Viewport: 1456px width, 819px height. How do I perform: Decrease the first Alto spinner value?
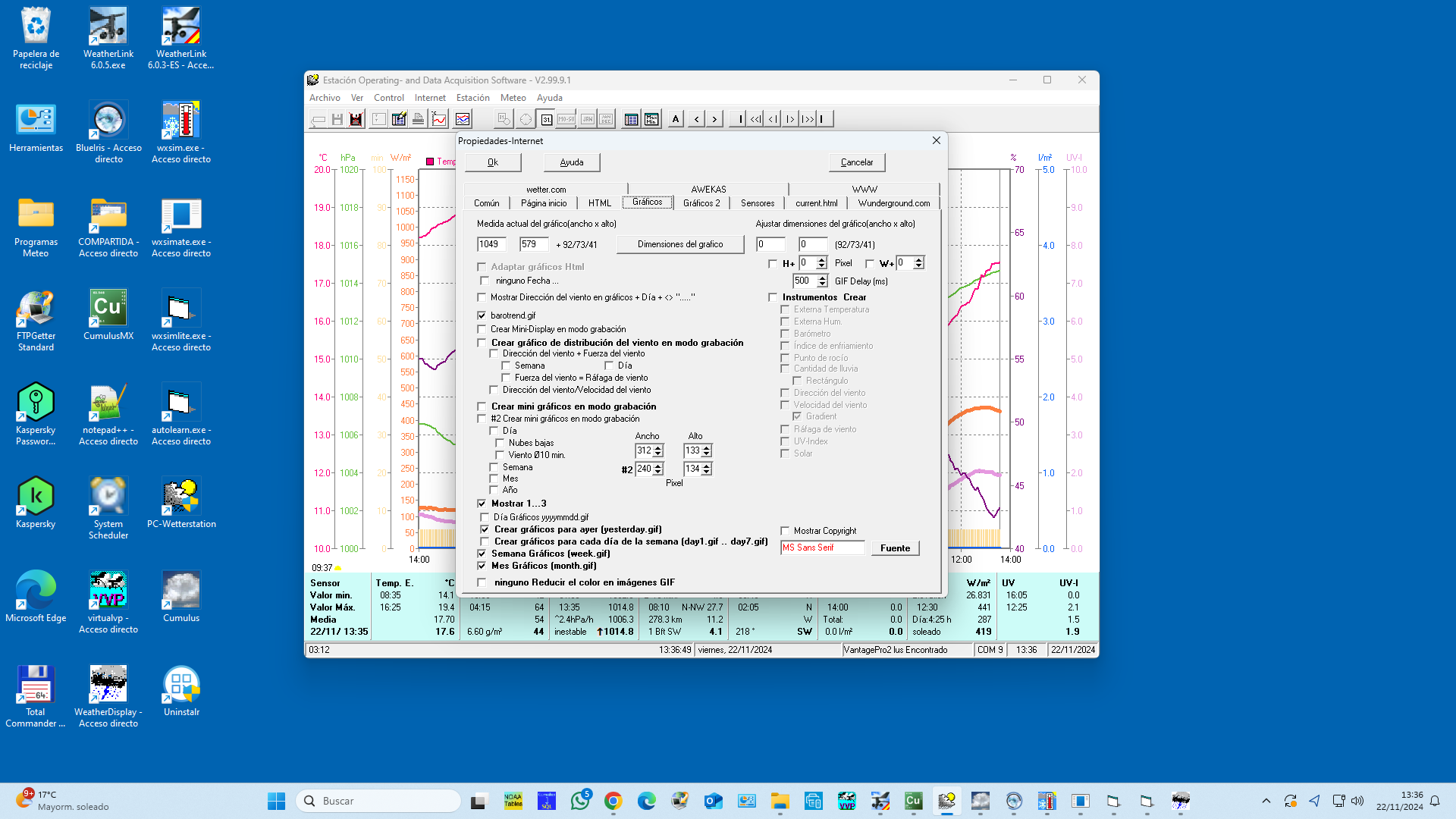pos(707,453)
